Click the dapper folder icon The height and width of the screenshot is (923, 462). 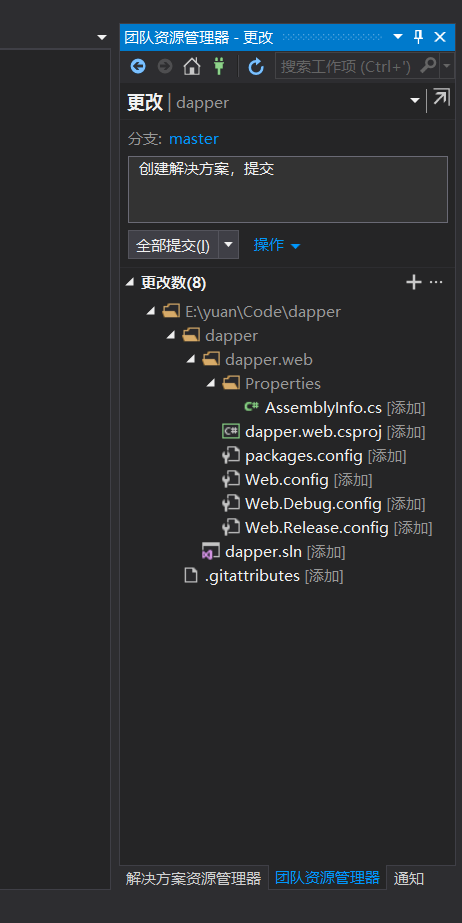tap(191, 336)
